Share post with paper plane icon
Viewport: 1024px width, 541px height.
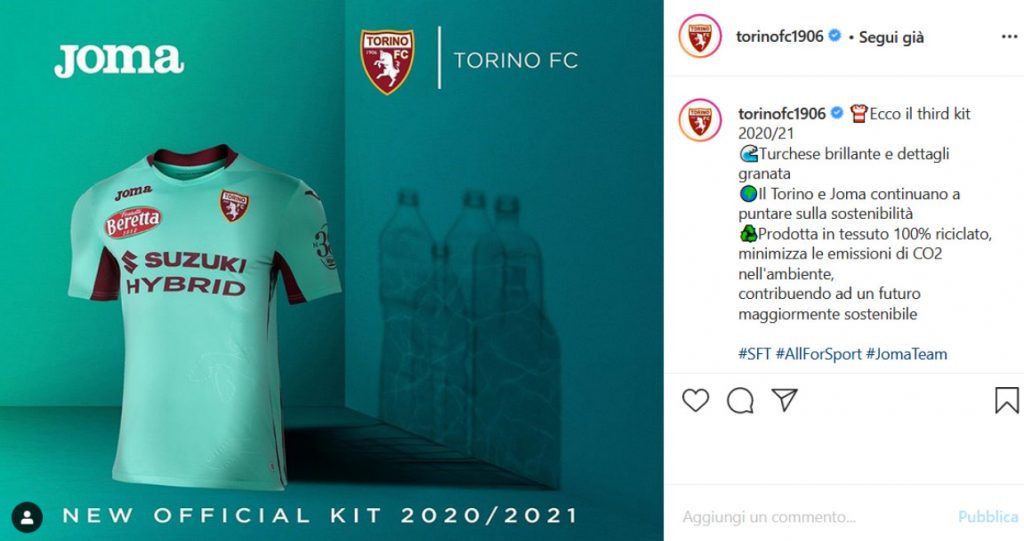coord(784,400)
